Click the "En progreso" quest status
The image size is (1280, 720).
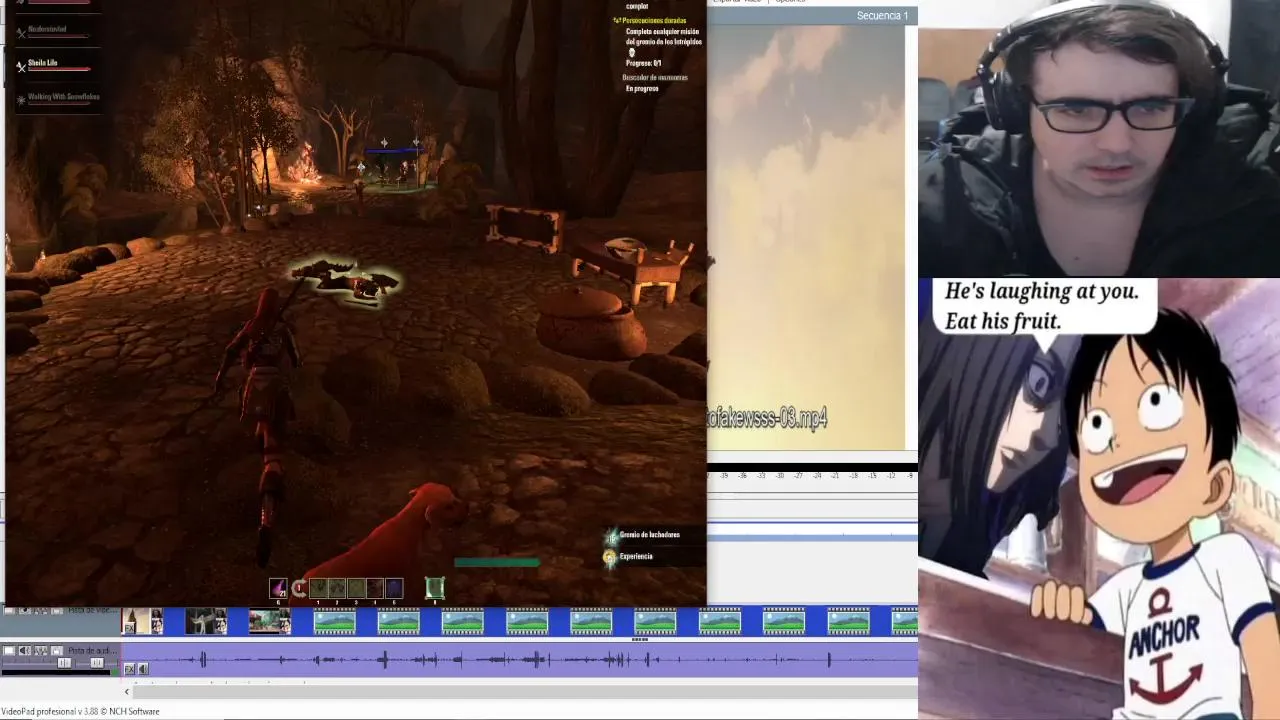click(x=642, y=88)
